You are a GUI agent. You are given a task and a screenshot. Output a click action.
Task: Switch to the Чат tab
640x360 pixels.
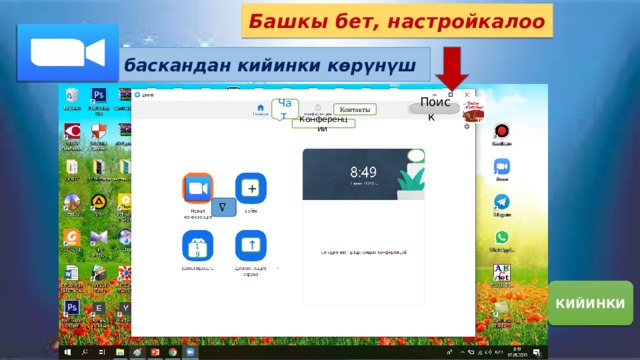pos(284,109)
